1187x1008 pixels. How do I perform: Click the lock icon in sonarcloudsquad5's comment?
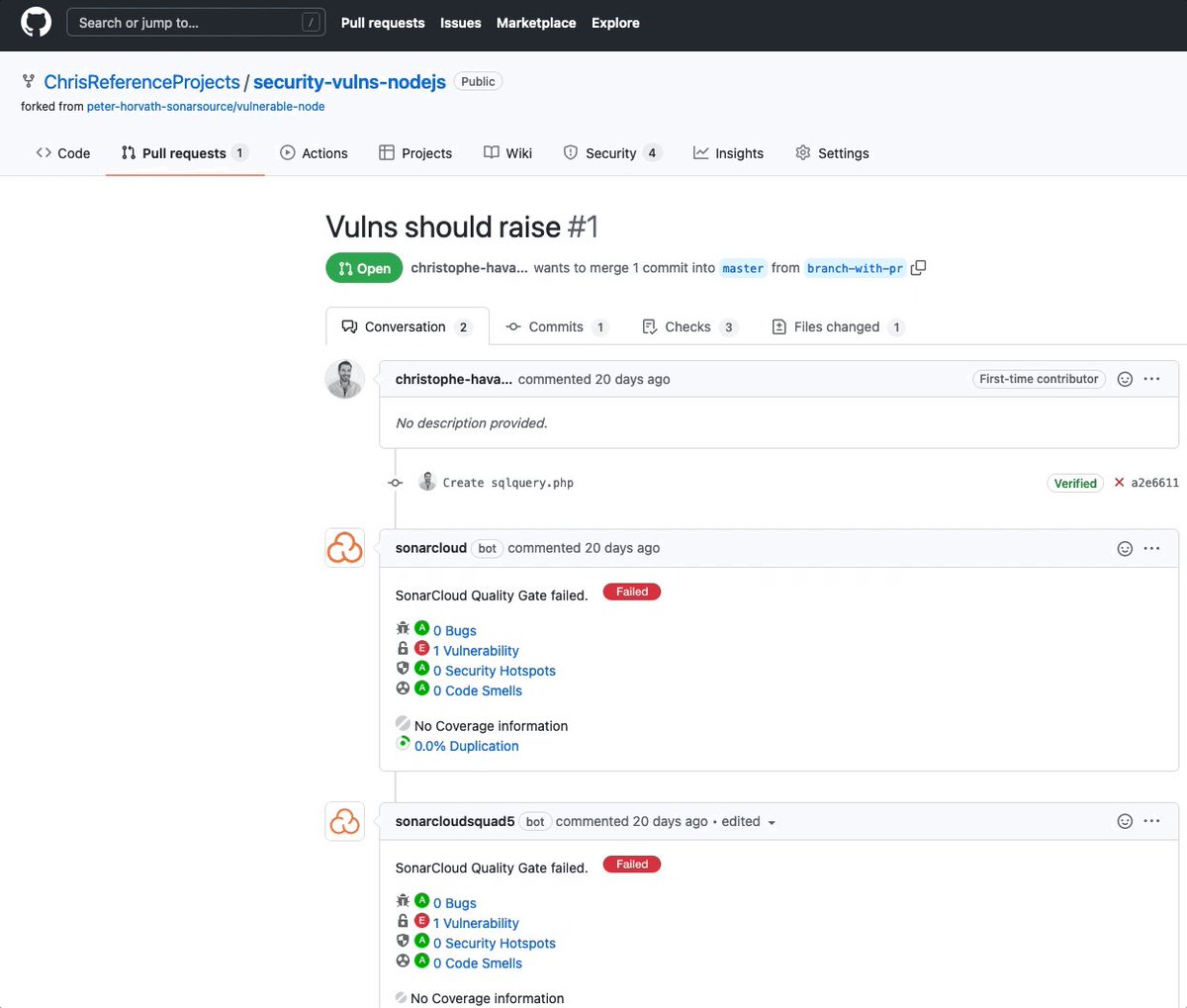403,921
